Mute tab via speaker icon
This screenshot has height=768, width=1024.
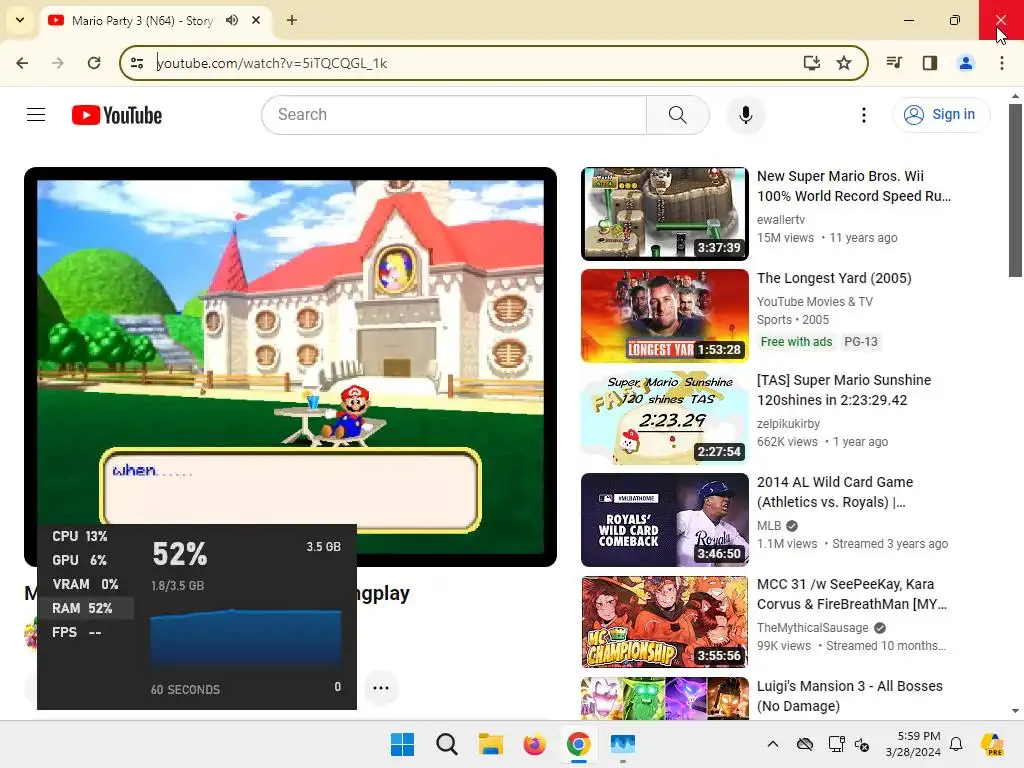pos(232,20)
